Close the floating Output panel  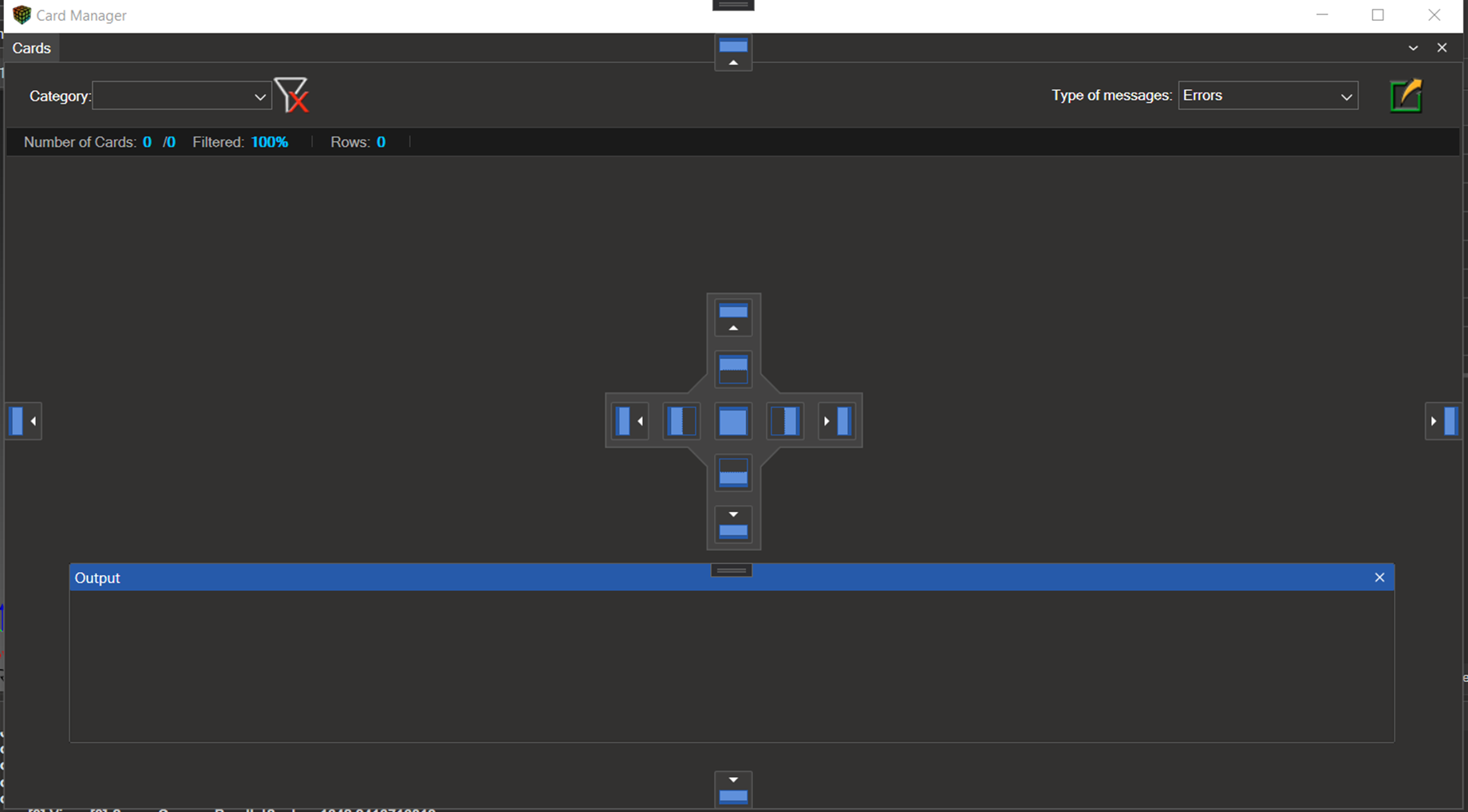1379,577
